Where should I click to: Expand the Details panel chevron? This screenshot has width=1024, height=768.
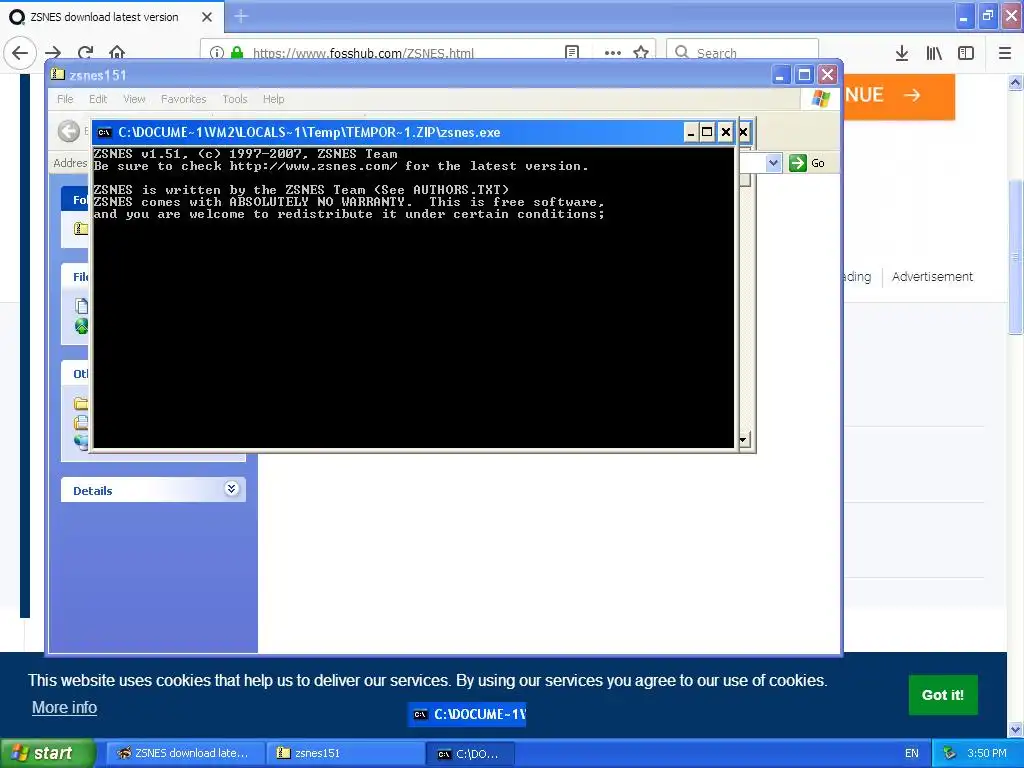tap(231, 488)
